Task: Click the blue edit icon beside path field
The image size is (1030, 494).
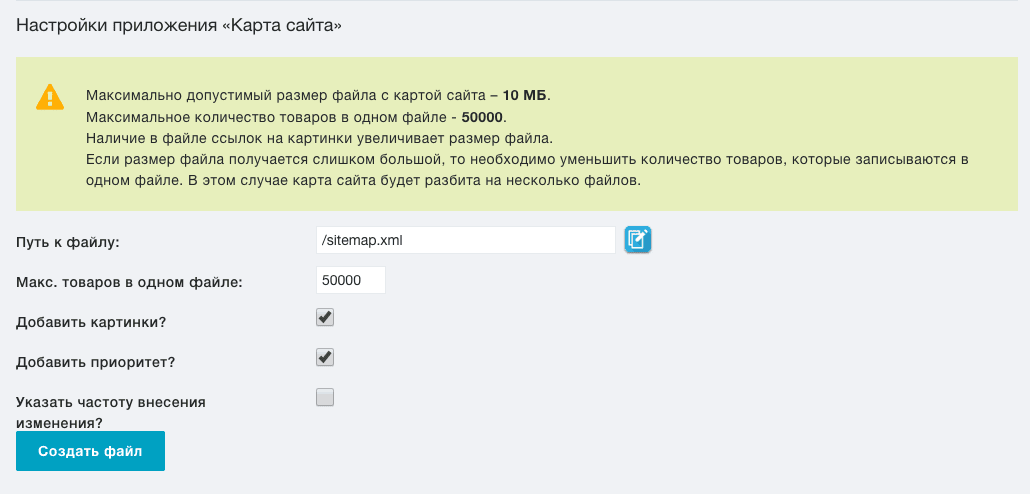Action: coord(637,240)
